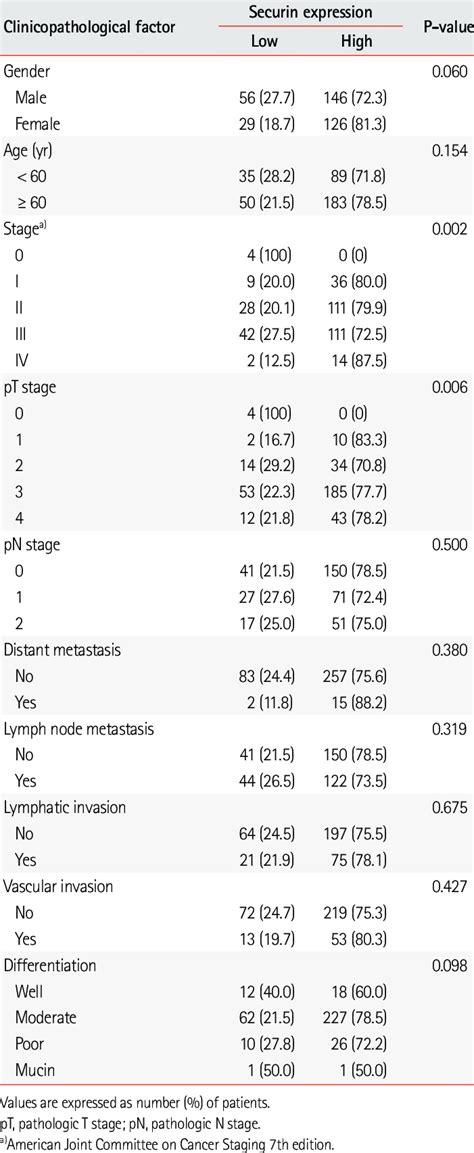Select the Securin expression header
The width and height of the screenshot is (474, 1153).
pos(312,13)
